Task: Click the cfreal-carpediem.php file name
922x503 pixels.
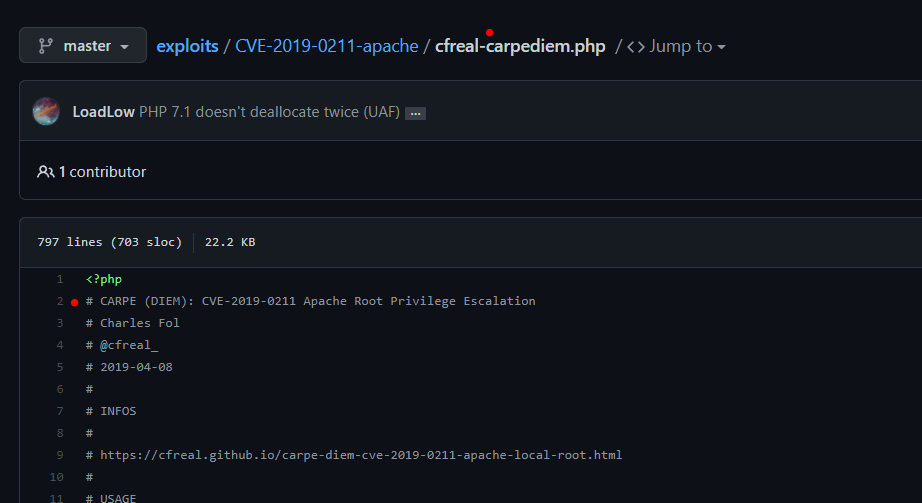Action: (x=520, y=46)
